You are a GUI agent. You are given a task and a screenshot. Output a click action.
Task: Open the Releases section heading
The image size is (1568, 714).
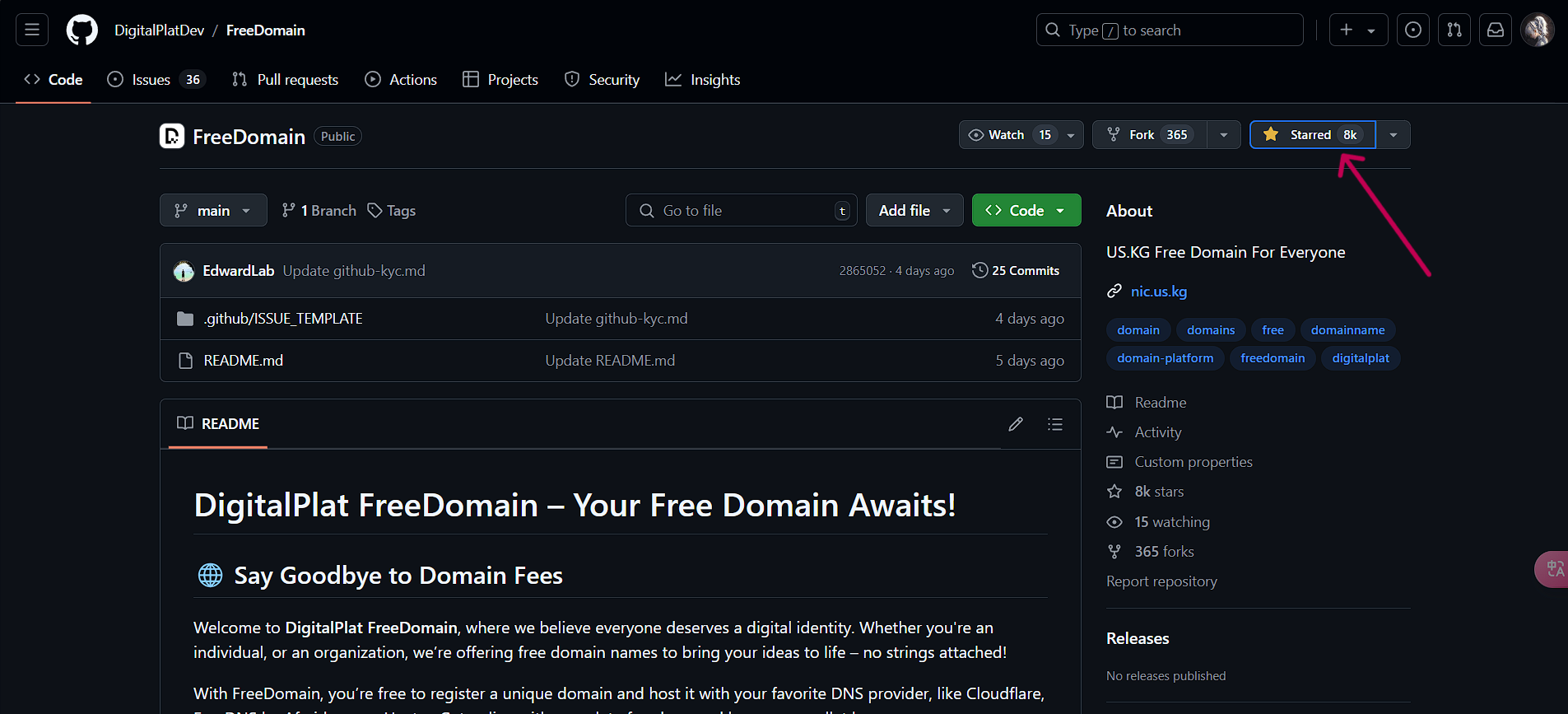(x=1138, y=638)
